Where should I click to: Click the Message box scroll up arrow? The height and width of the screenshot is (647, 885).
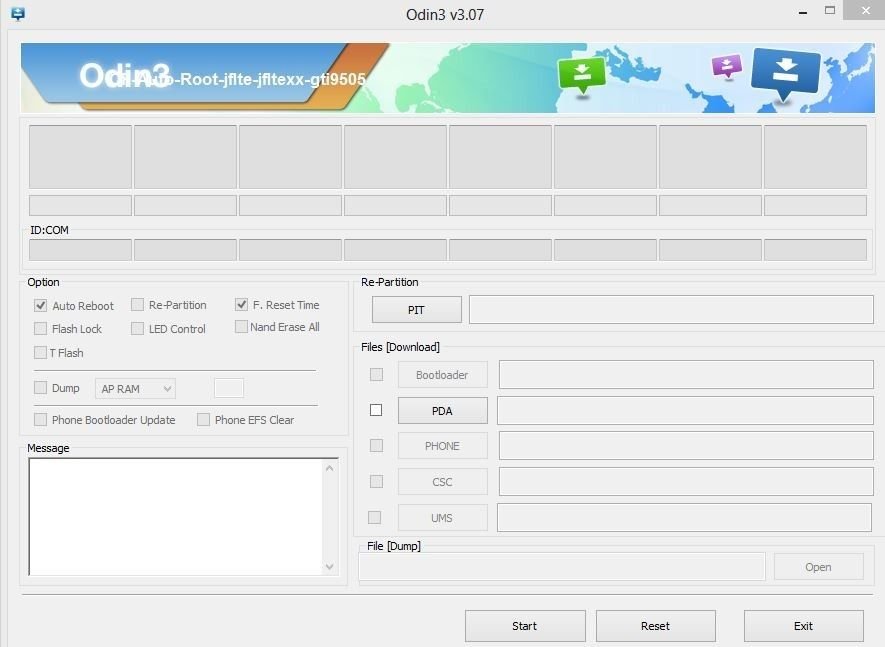pyautogui.click(x=330, y=468)
